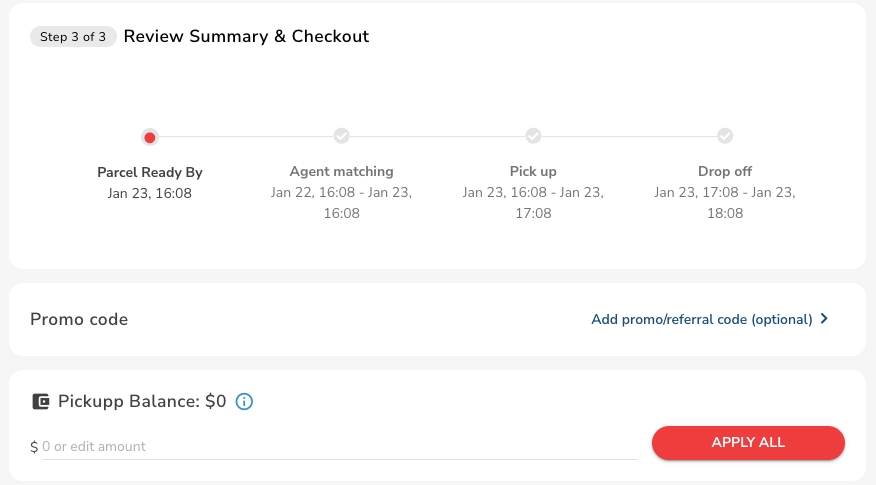Select the Drop off step label
Screen dimensions: 876x485
tap(725, 171)
